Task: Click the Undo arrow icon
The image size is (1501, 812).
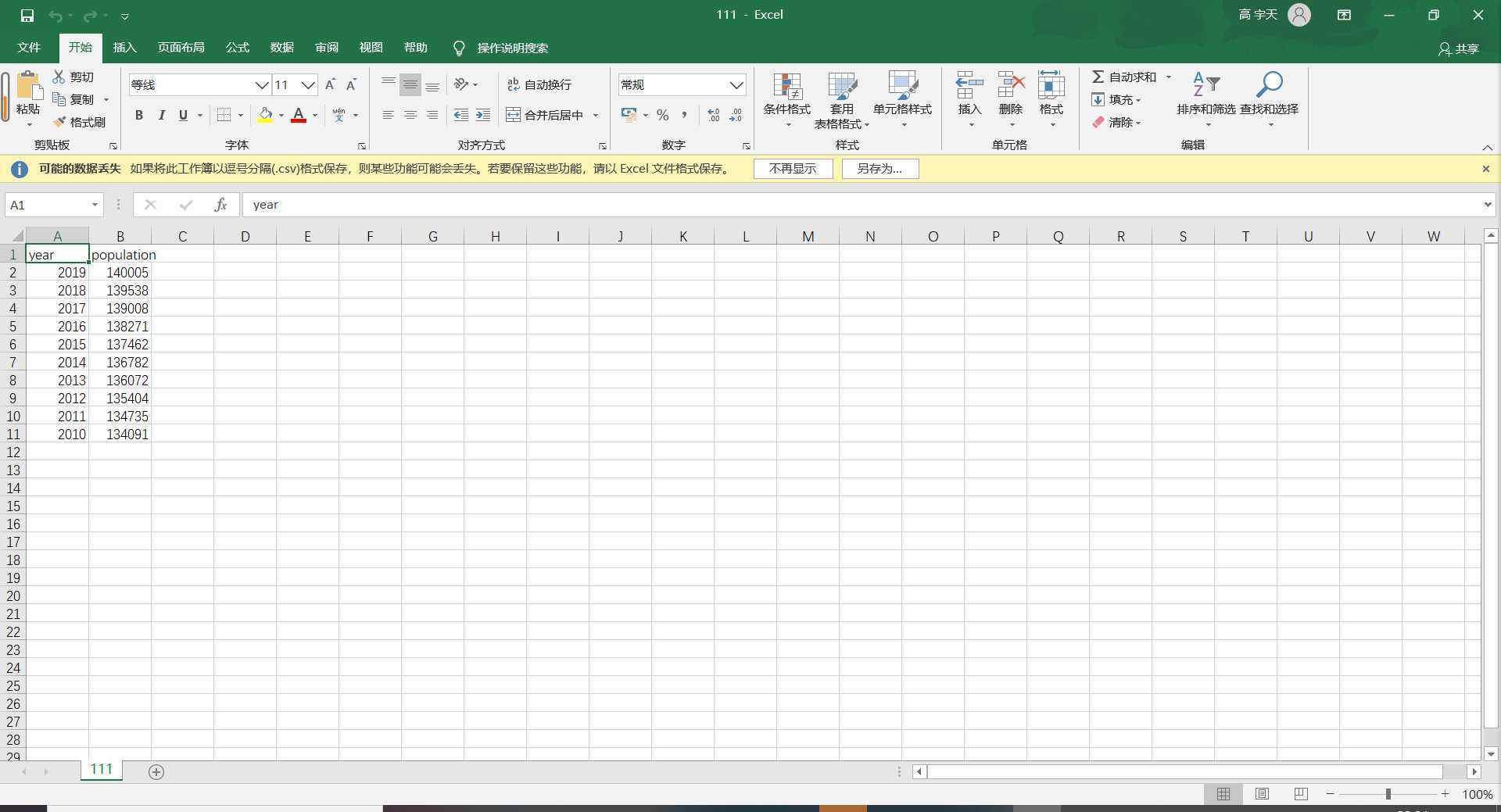Action: (x=55, y=15)
